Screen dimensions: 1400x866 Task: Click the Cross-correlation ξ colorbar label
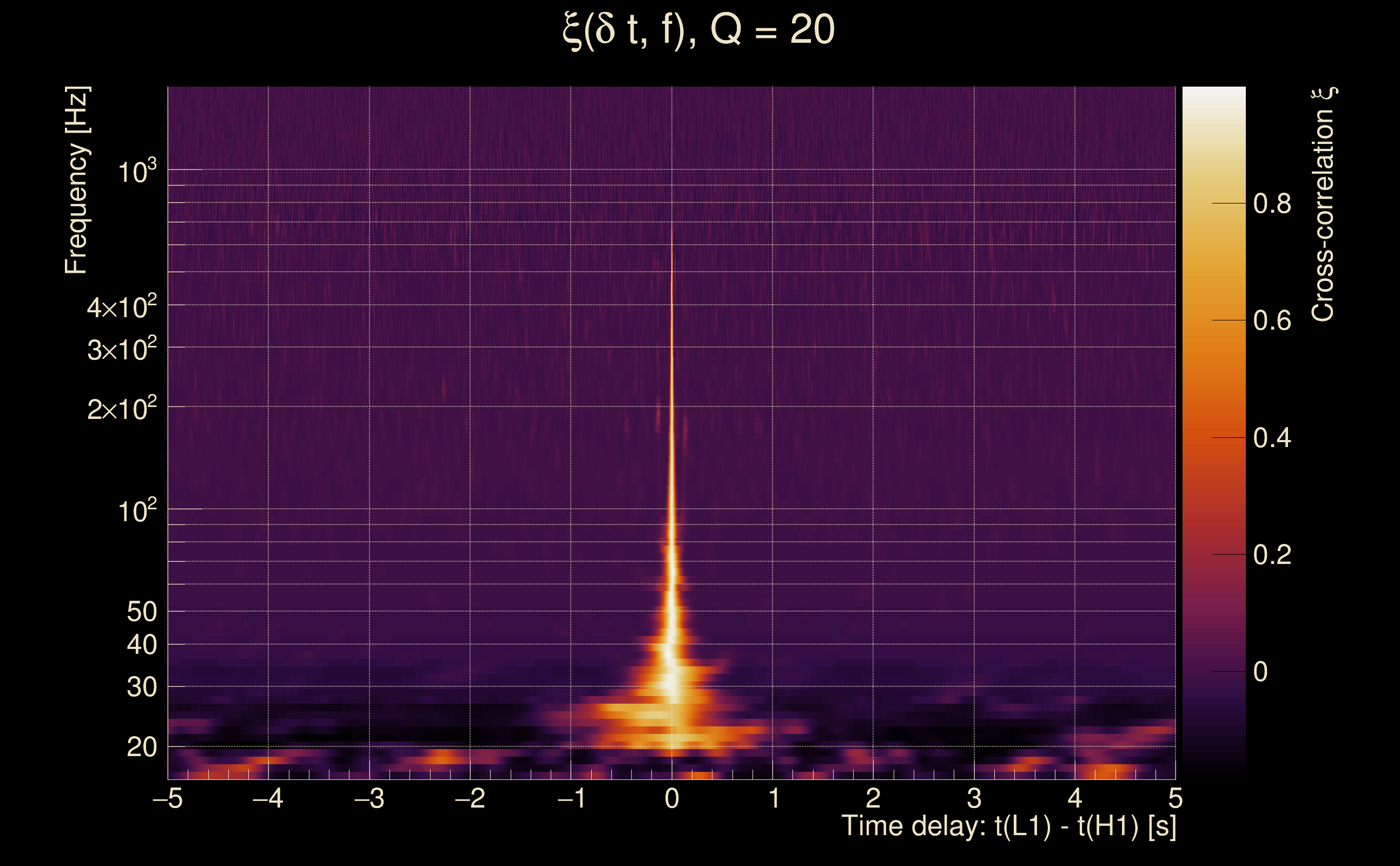[1323, 205]
